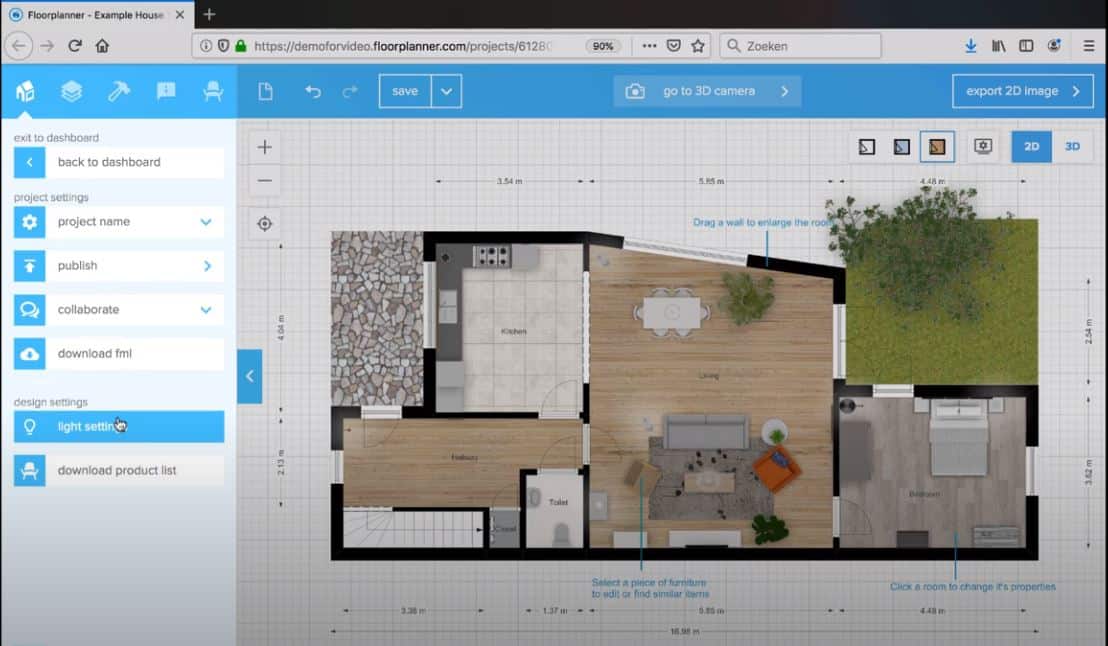Collapse the left sidebar panel

249,376
